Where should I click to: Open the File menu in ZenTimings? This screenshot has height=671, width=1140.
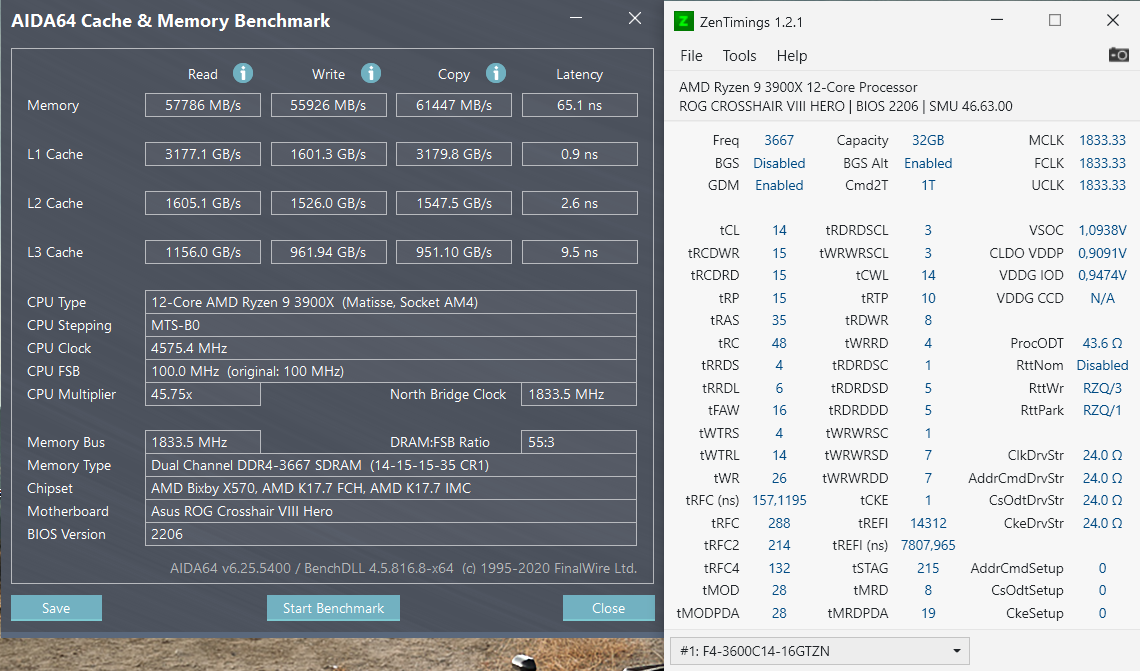point(691,56)
